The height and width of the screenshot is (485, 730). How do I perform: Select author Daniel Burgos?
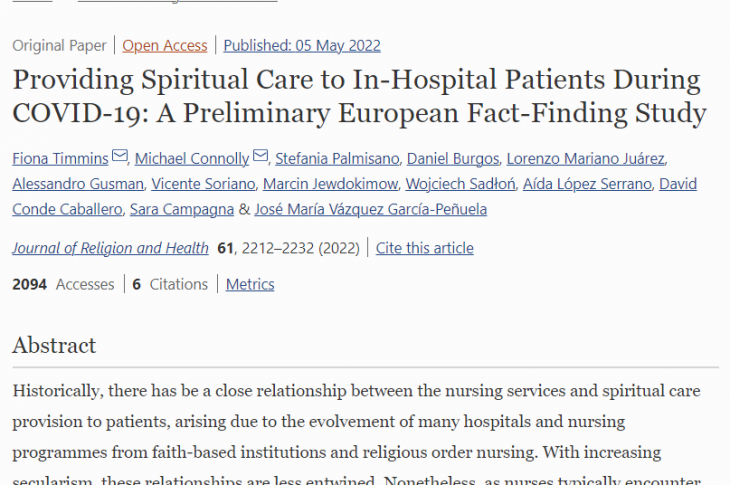click(450, 158)
